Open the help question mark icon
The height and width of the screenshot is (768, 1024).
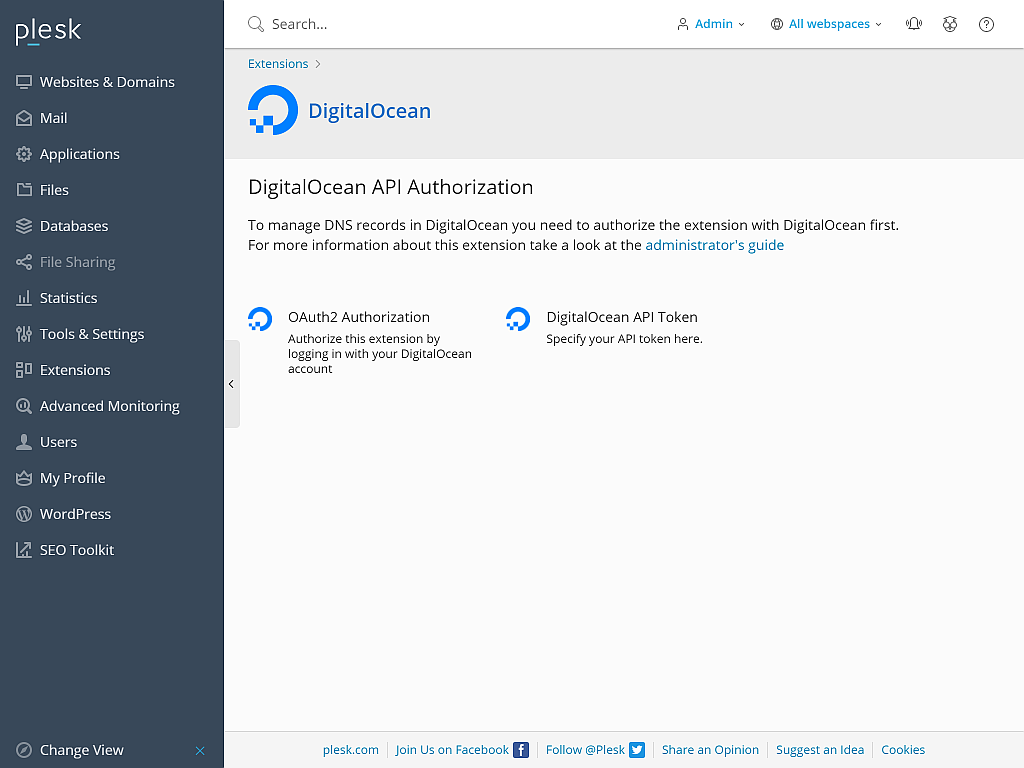click(986, 24)
